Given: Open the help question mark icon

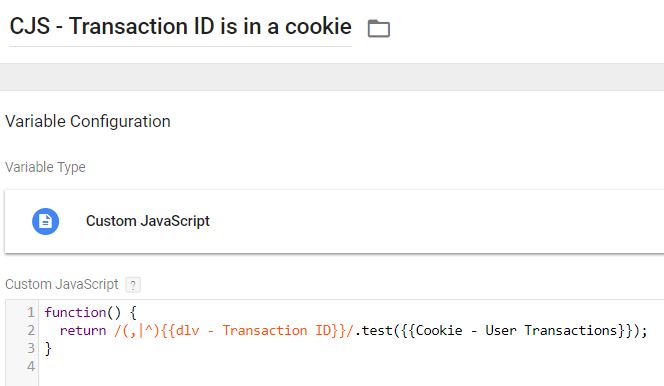Looking at the screenshot, I should click(133, 285).
